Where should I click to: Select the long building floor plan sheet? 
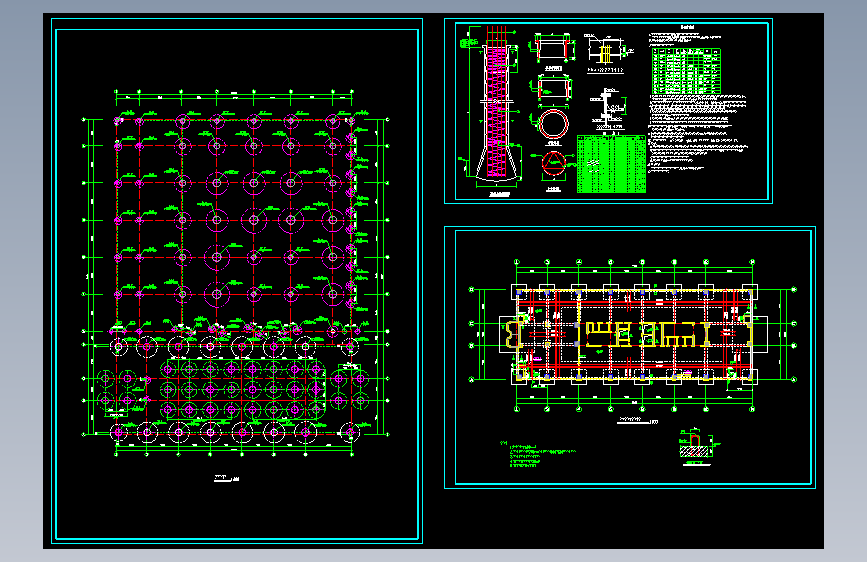tap(630, 357)
